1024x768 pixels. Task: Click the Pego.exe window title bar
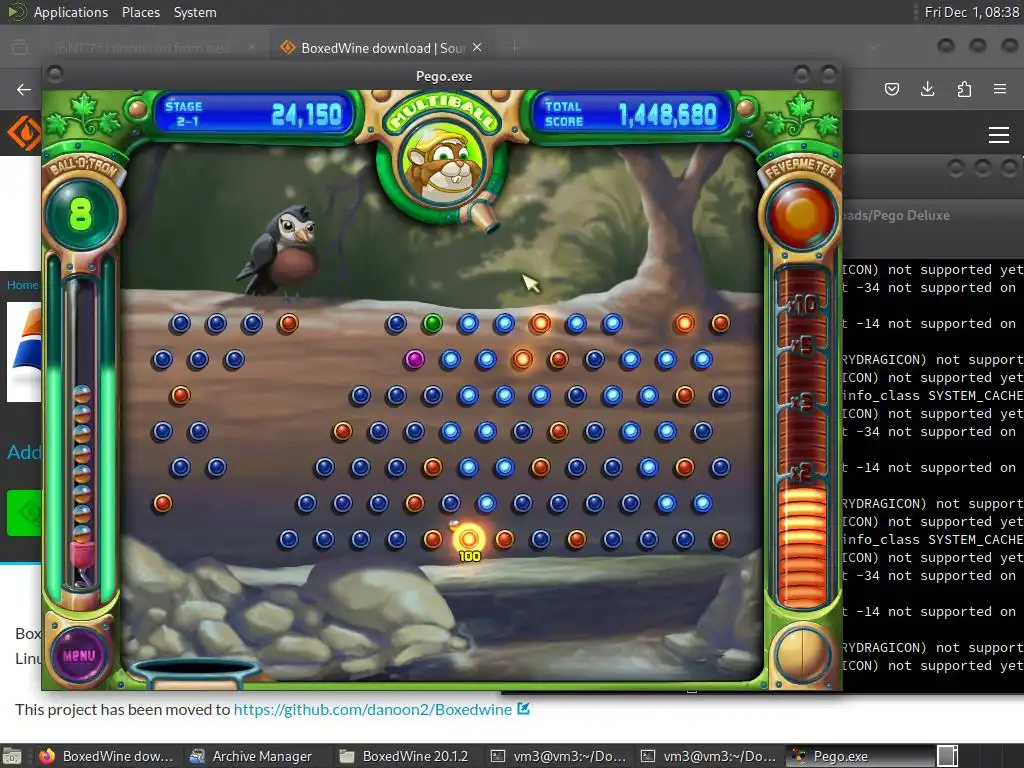coord(443,76)
